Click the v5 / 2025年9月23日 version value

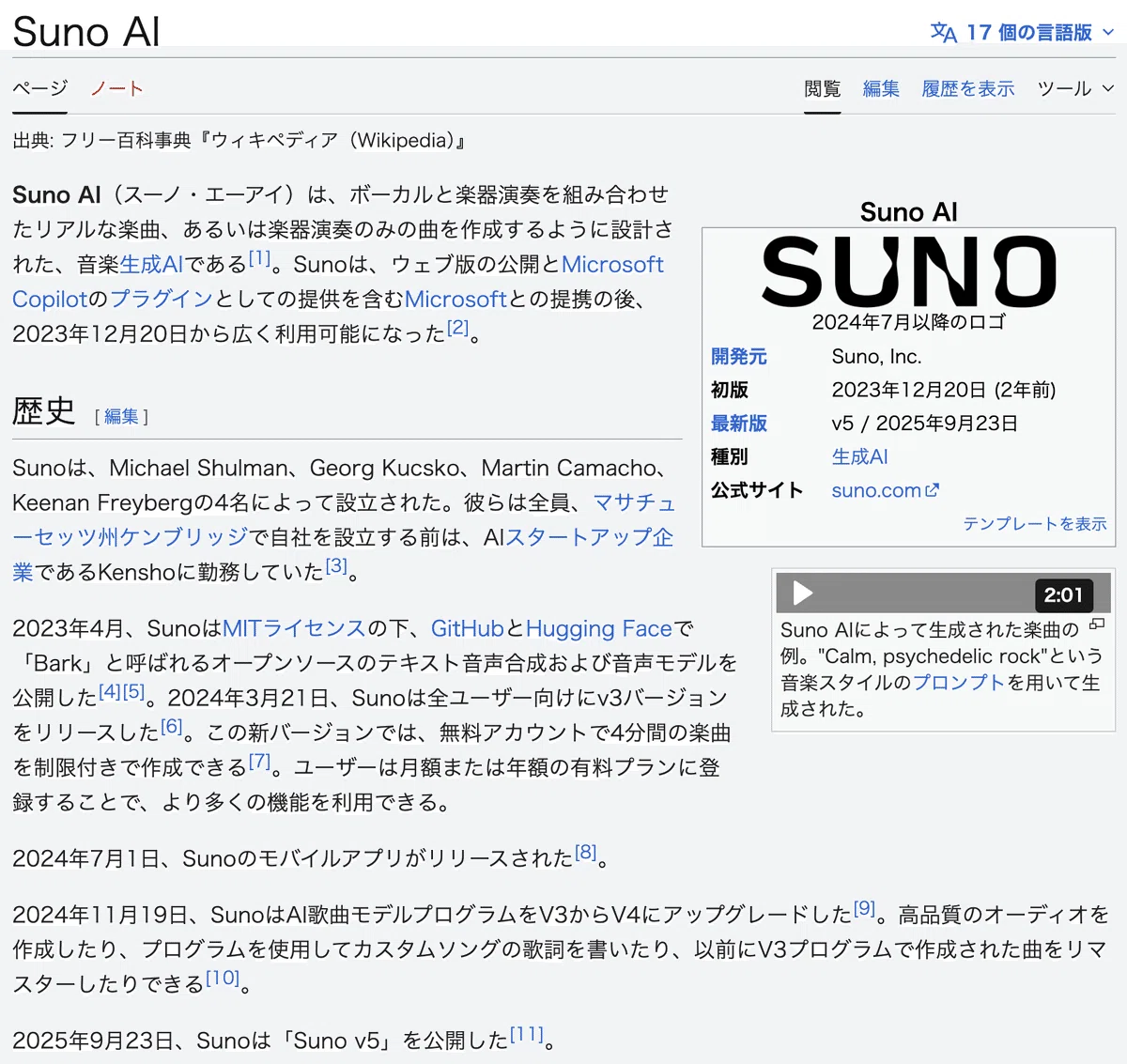pyautogui.click(x=925, y=424)
